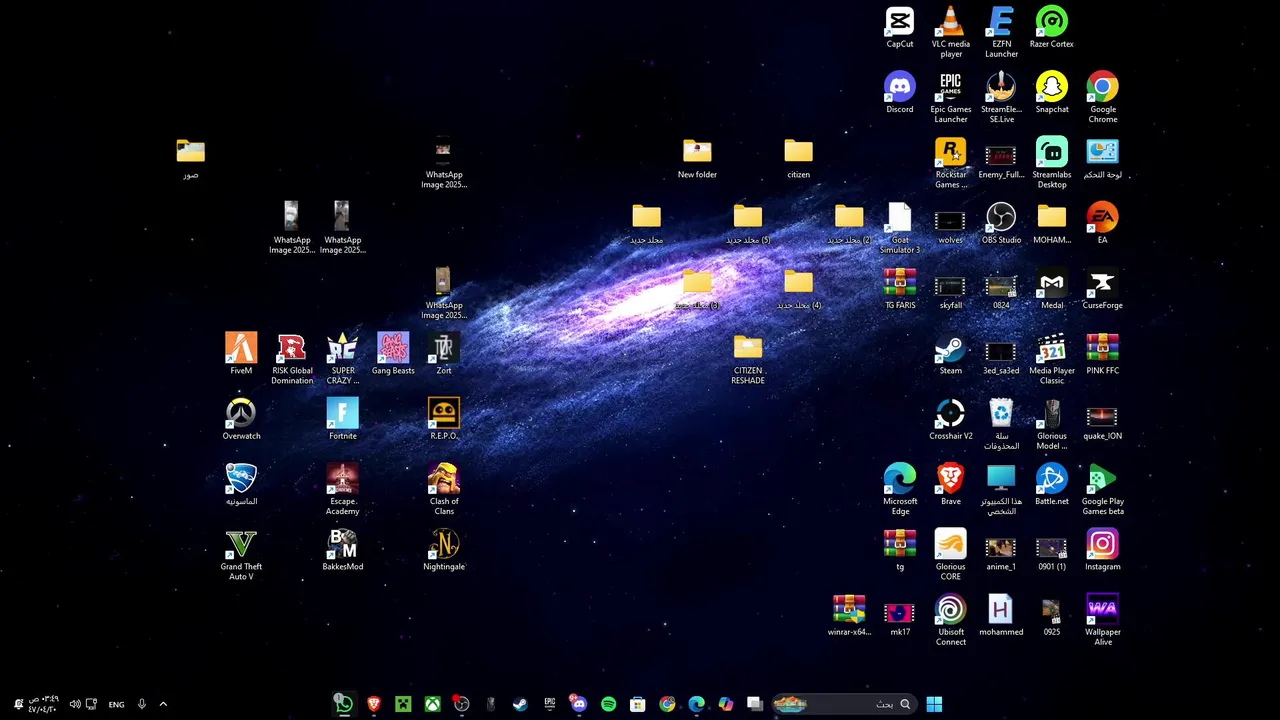Open the ENG language switcher
The width and height of the screenshot is (1280, 720).
coord(116,704)
